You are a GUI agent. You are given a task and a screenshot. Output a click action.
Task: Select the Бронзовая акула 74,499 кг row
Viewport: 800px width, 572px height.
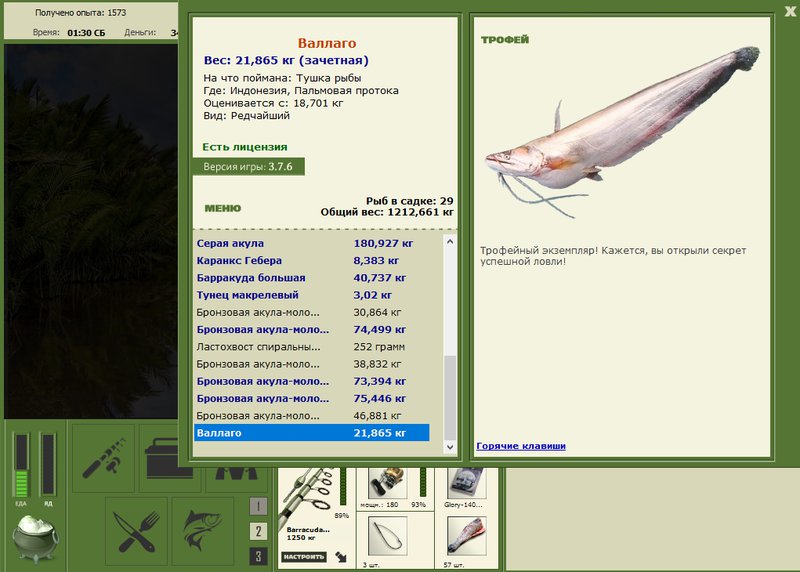312,330
